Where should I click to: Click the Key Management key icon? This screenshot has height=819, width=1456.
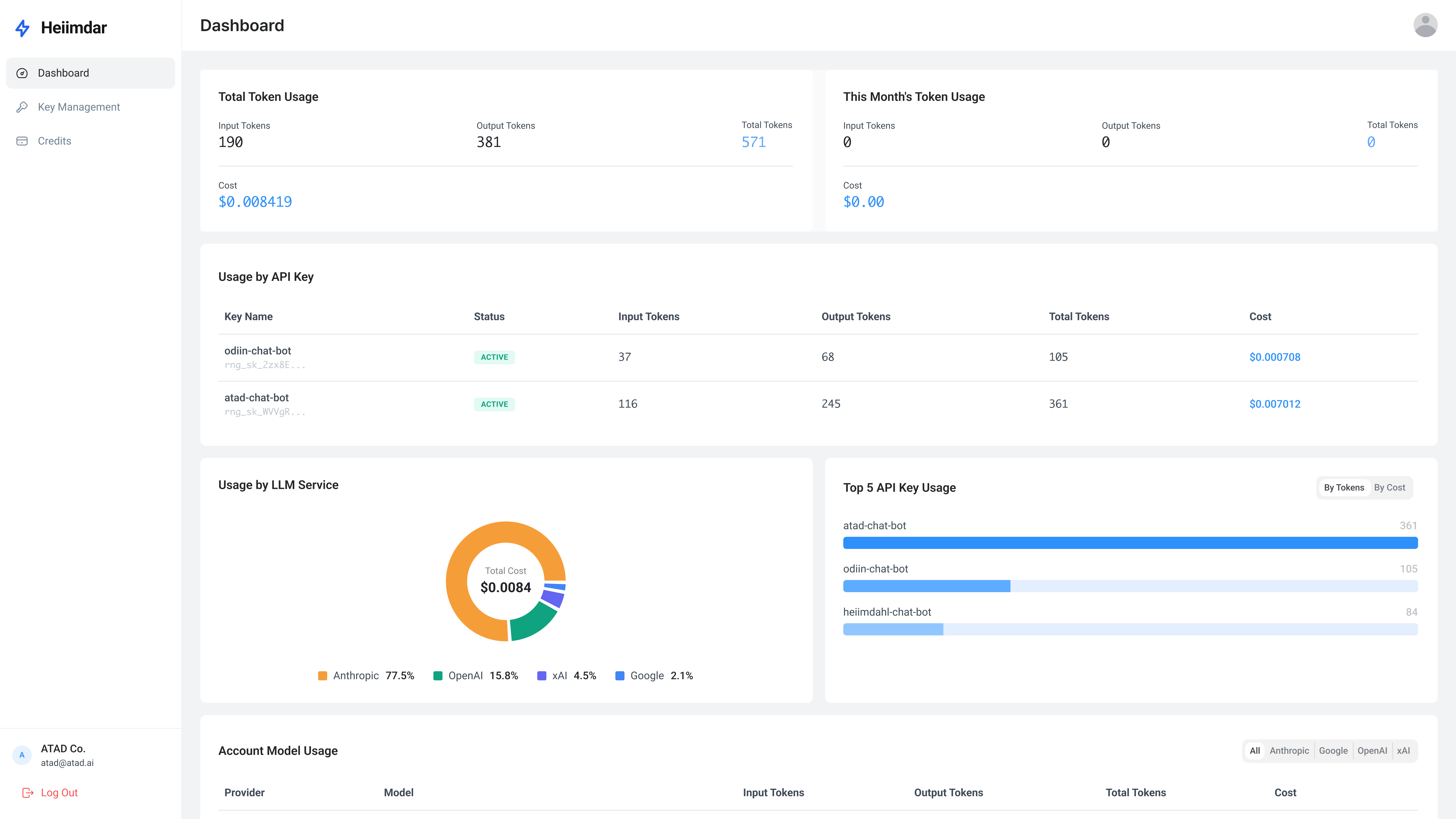(22, 107)
